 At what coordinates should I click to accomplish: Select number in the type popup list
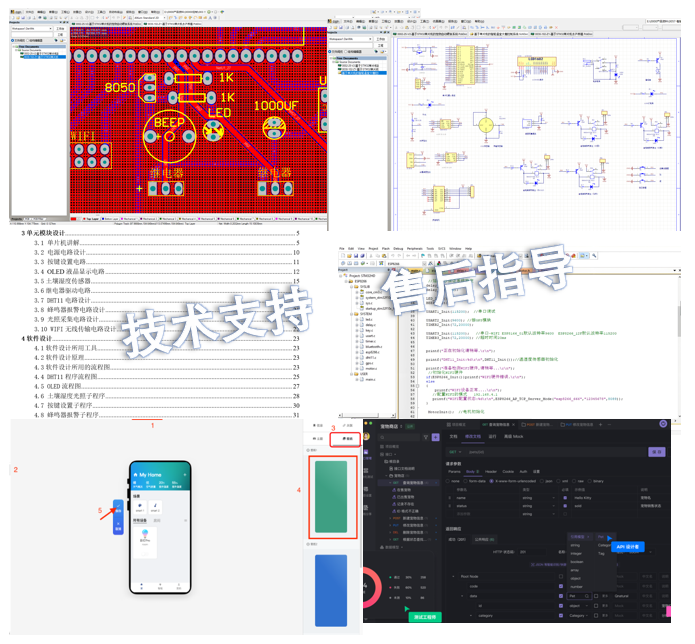(576, 586)
